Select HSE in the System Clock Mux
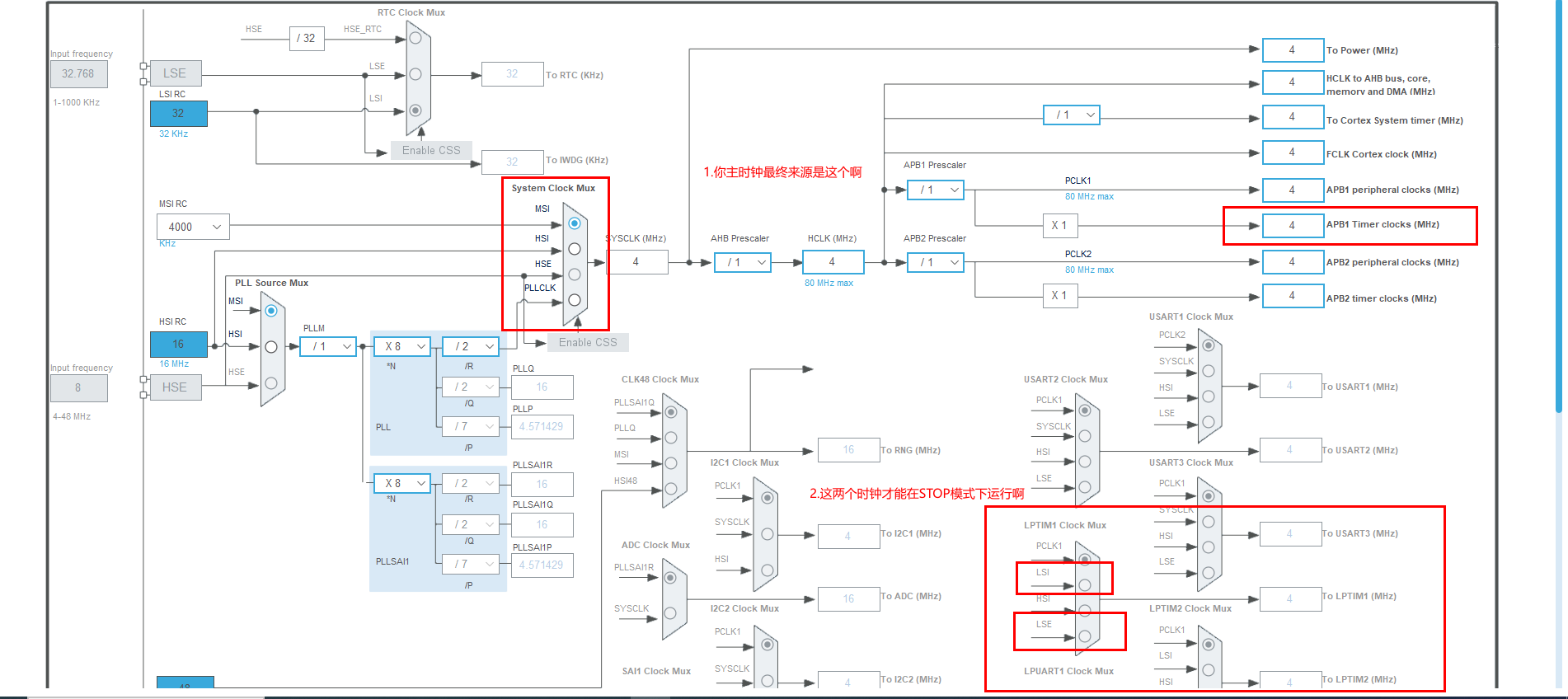 (x=575, y=274)
